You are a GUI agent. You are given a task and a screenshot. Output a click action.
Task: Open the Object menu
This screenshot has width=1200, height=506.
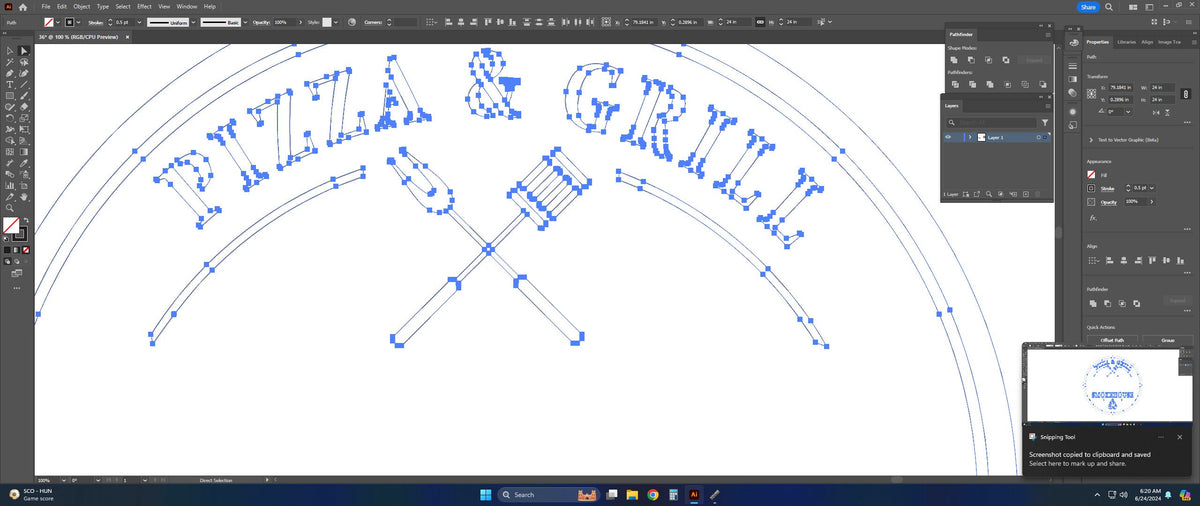(82, 6)
